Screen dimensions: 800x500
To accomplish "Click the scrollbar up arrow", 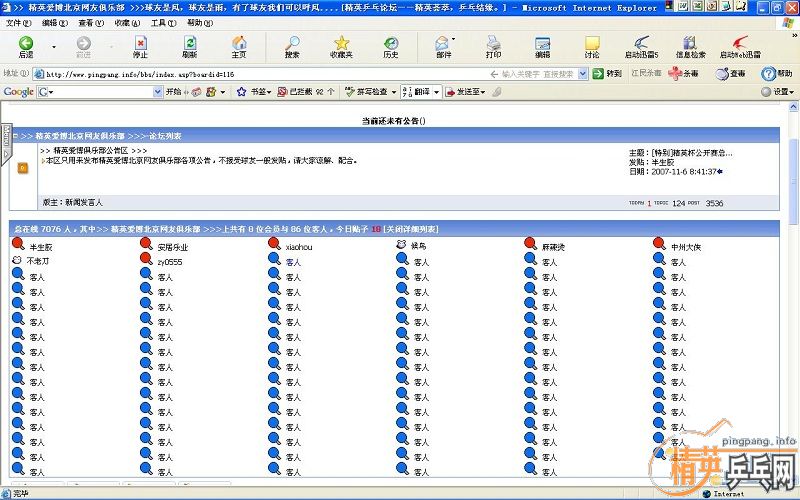I will coord(793,107).
